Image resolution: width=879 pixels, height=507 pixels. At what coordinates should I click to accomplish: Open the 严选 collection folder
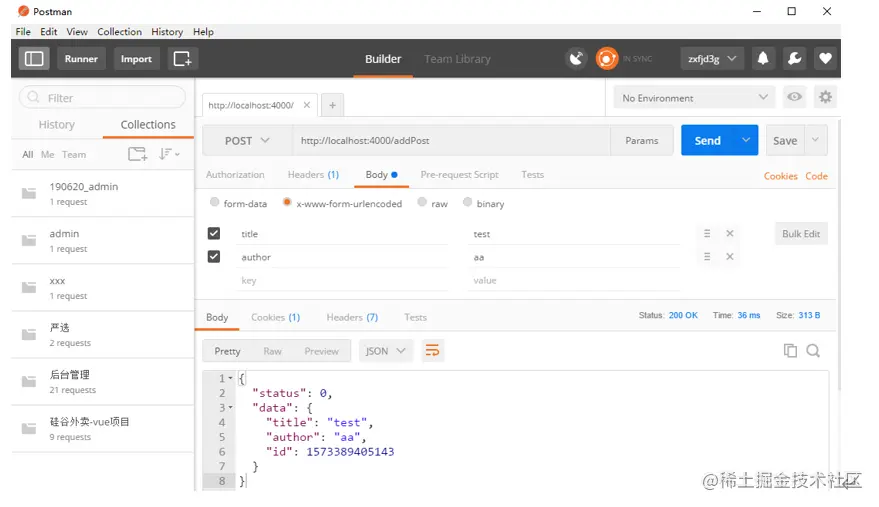(103, 334)
